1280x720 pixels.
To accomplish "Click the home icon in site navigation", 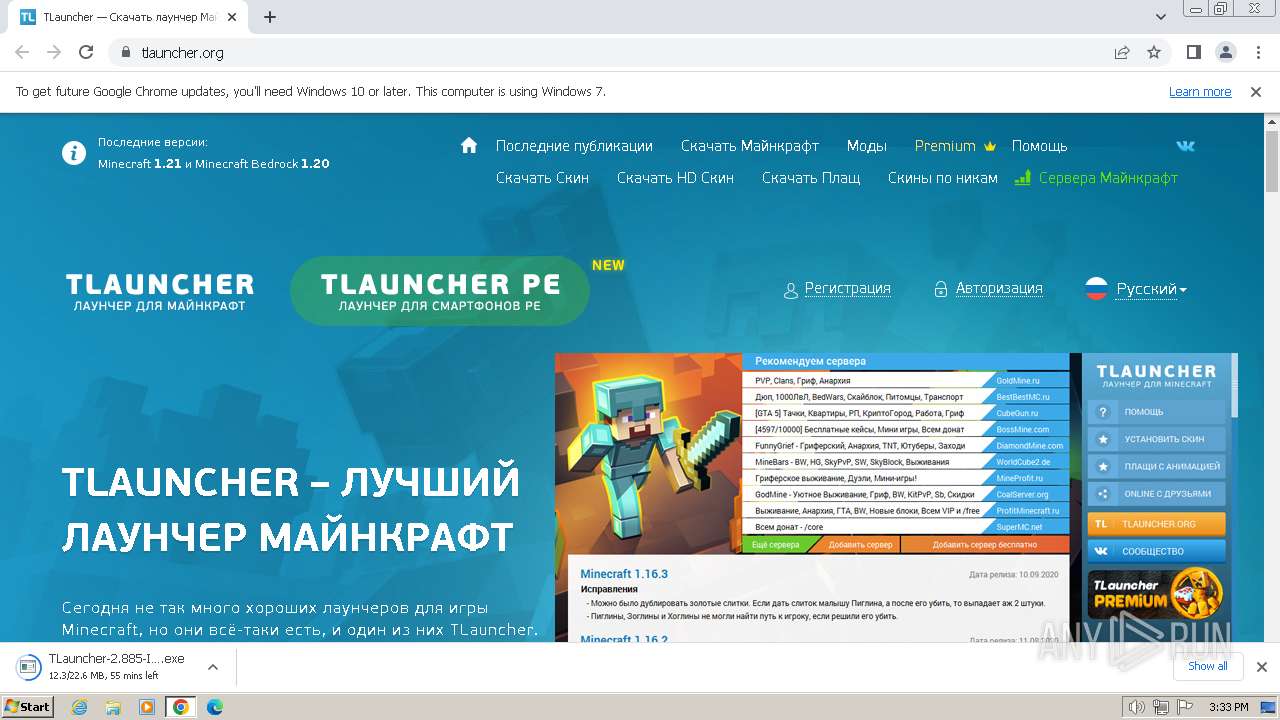I will point(469,145).
